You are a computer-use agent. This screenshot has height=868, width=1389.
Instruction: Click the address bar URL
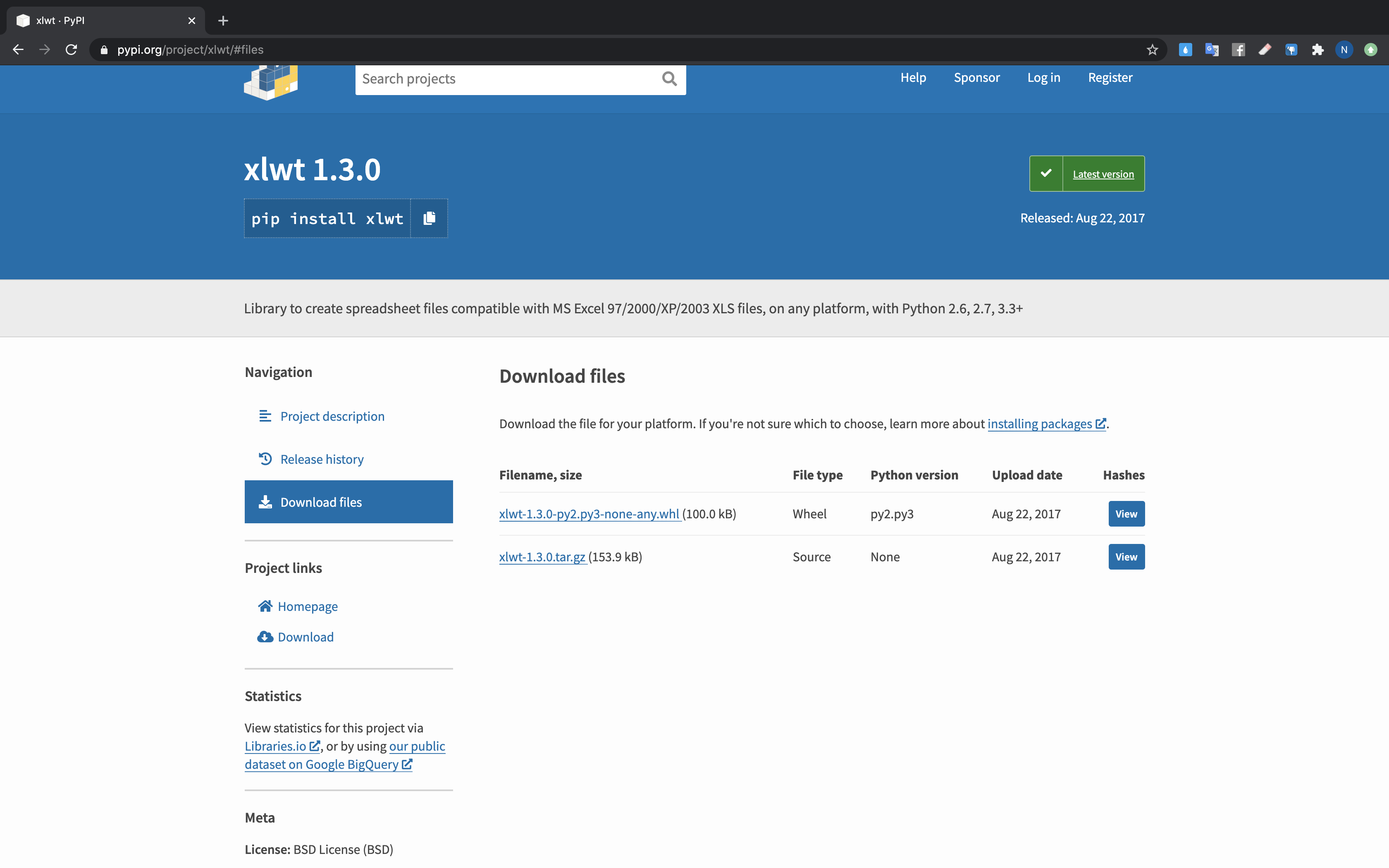point(190,50)
